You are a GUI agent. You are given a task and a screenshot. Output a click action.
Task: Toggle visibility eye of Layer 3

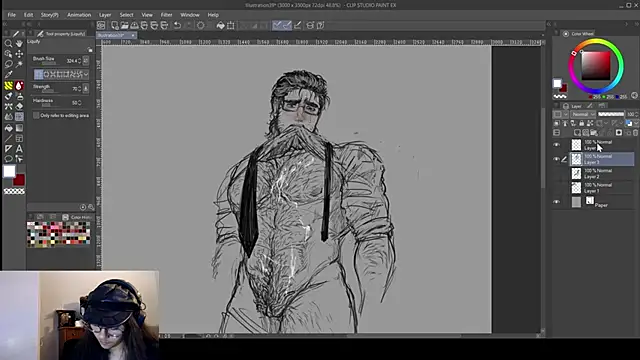click(x=556, y=159)
